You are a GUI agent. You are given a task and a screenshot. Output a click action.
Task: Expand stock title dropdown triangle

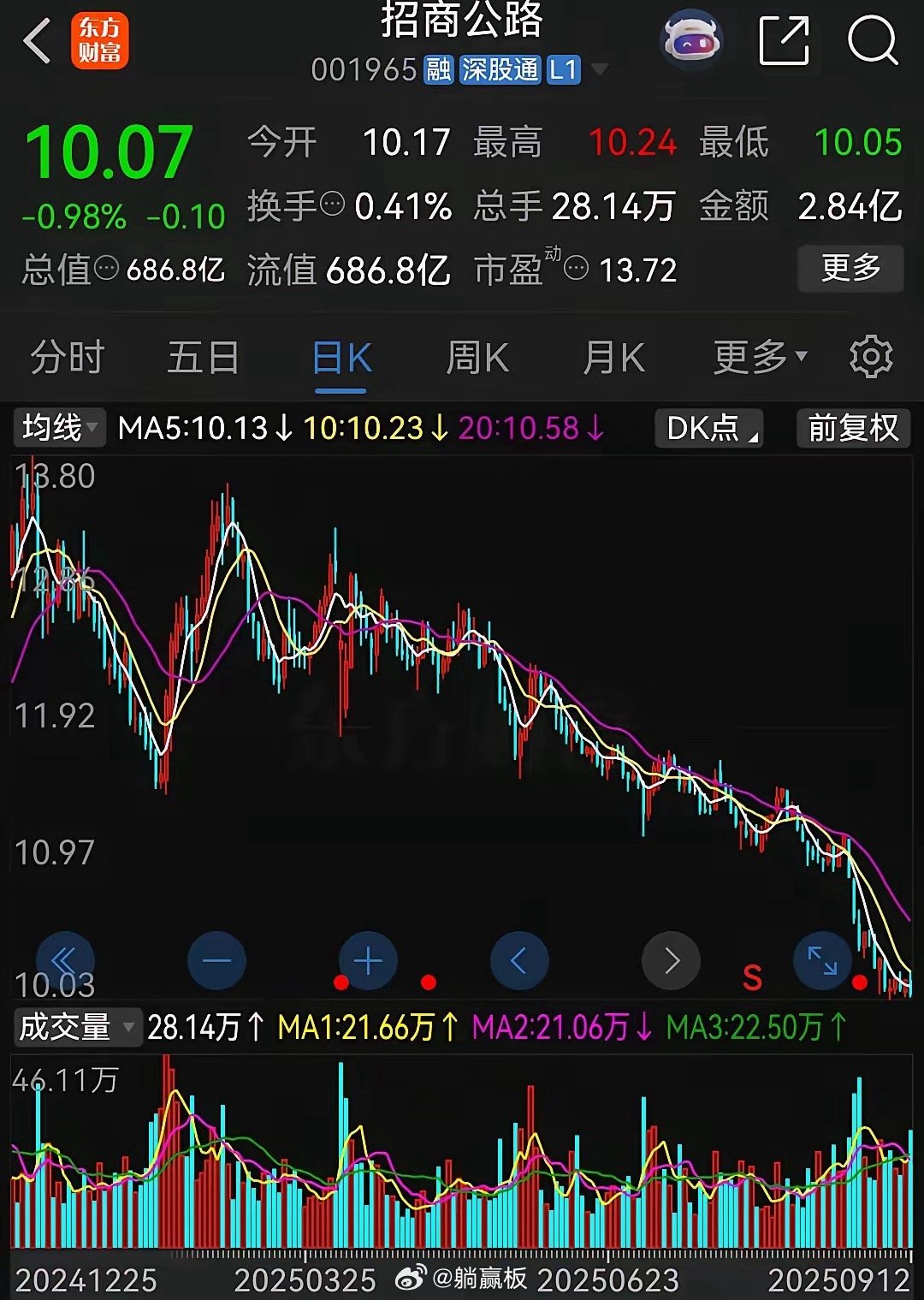click(600, 68)
